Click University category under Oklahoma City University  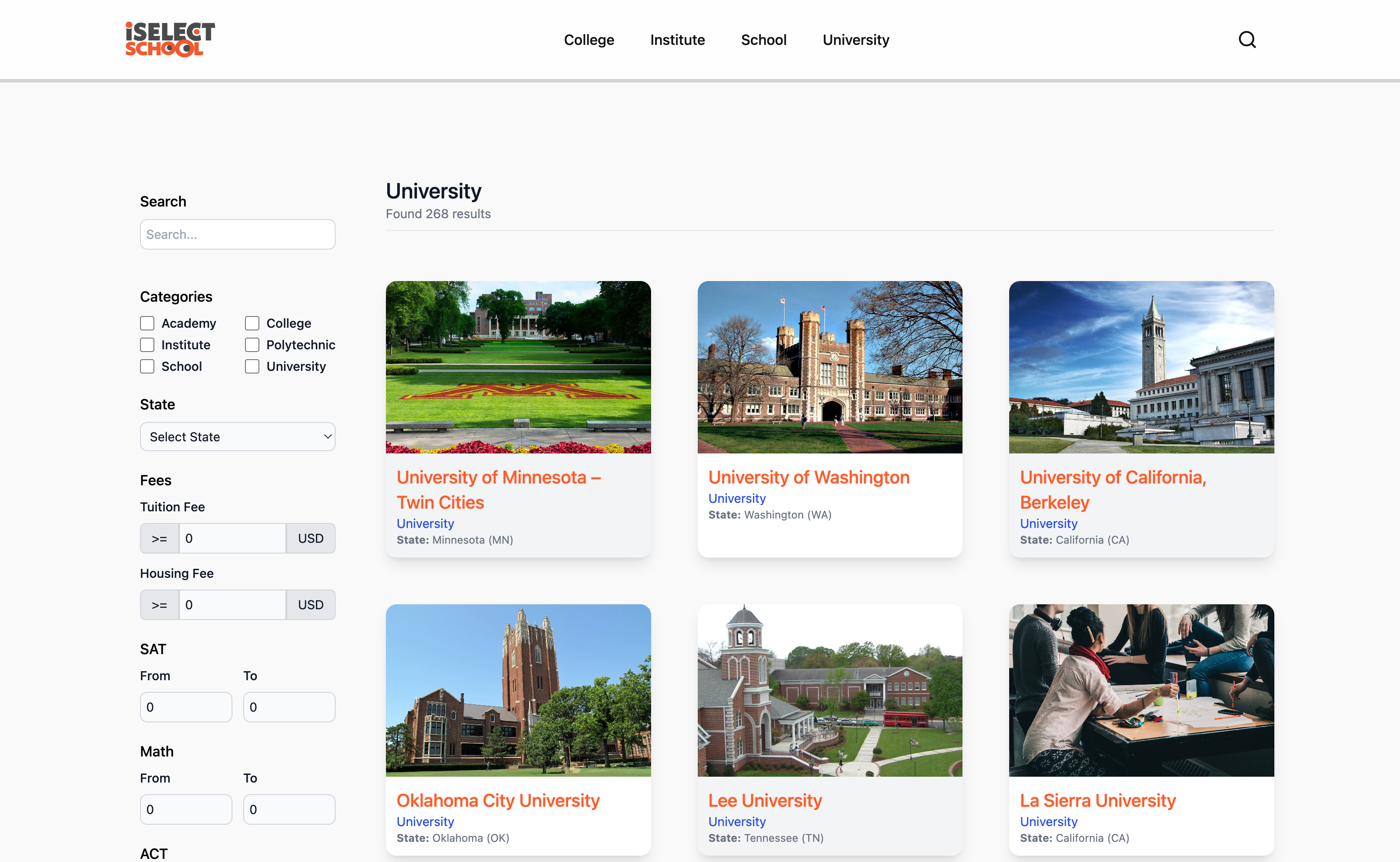click(425, 822)
